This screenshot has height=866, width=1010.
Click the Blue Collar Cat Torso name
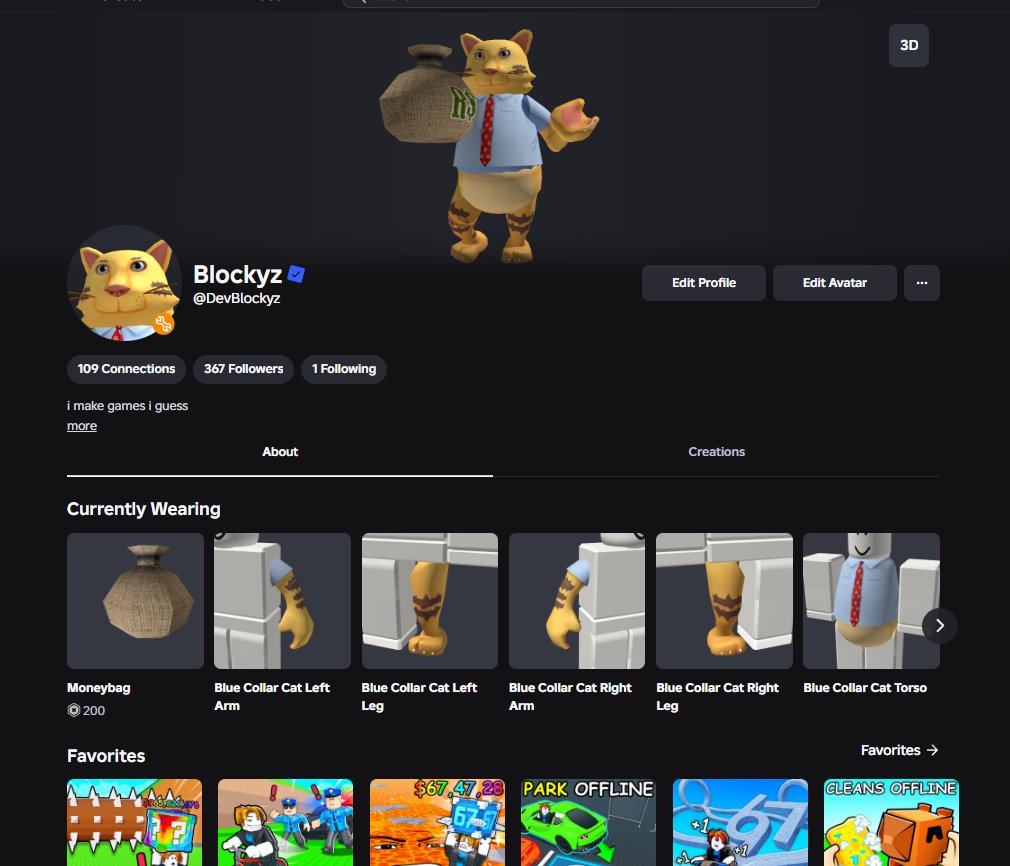click(x=865, y=688)
